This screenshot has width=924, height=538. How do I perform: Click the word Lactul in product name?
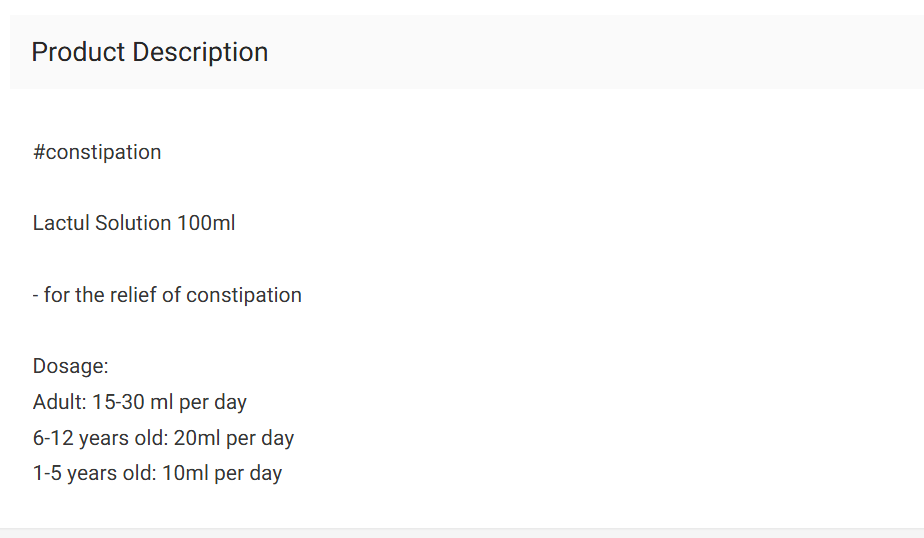point(61,223)
